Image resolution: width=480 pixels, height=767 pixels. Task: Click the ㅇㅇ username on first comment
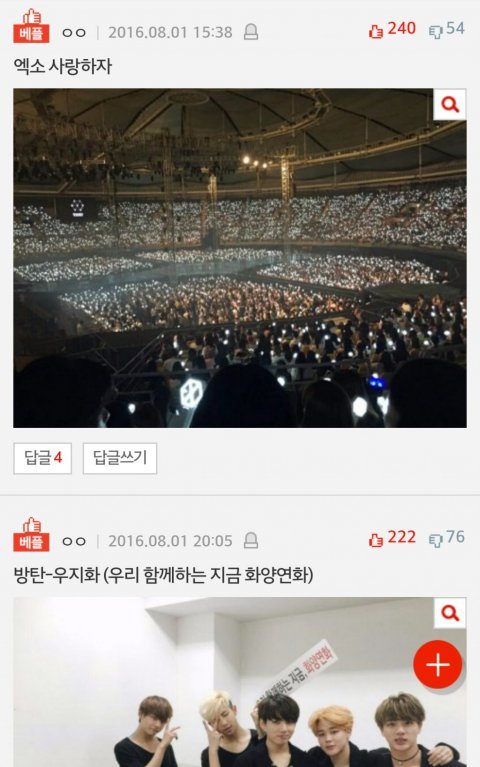click(x=74, y=33)
